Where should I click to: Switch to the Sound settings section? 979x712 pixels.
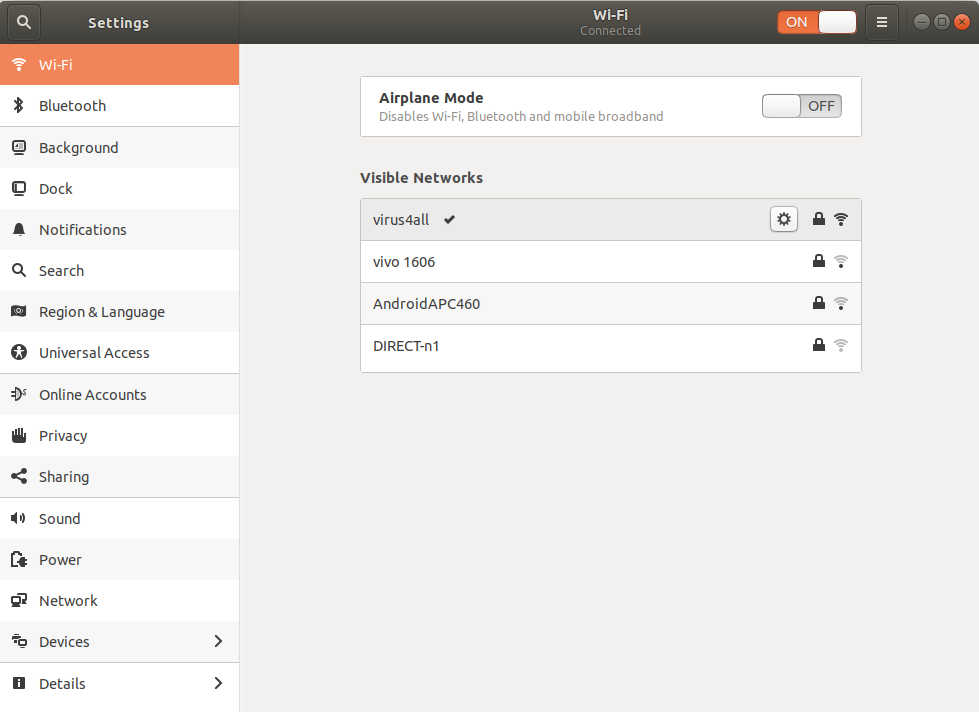click(59, 518)
